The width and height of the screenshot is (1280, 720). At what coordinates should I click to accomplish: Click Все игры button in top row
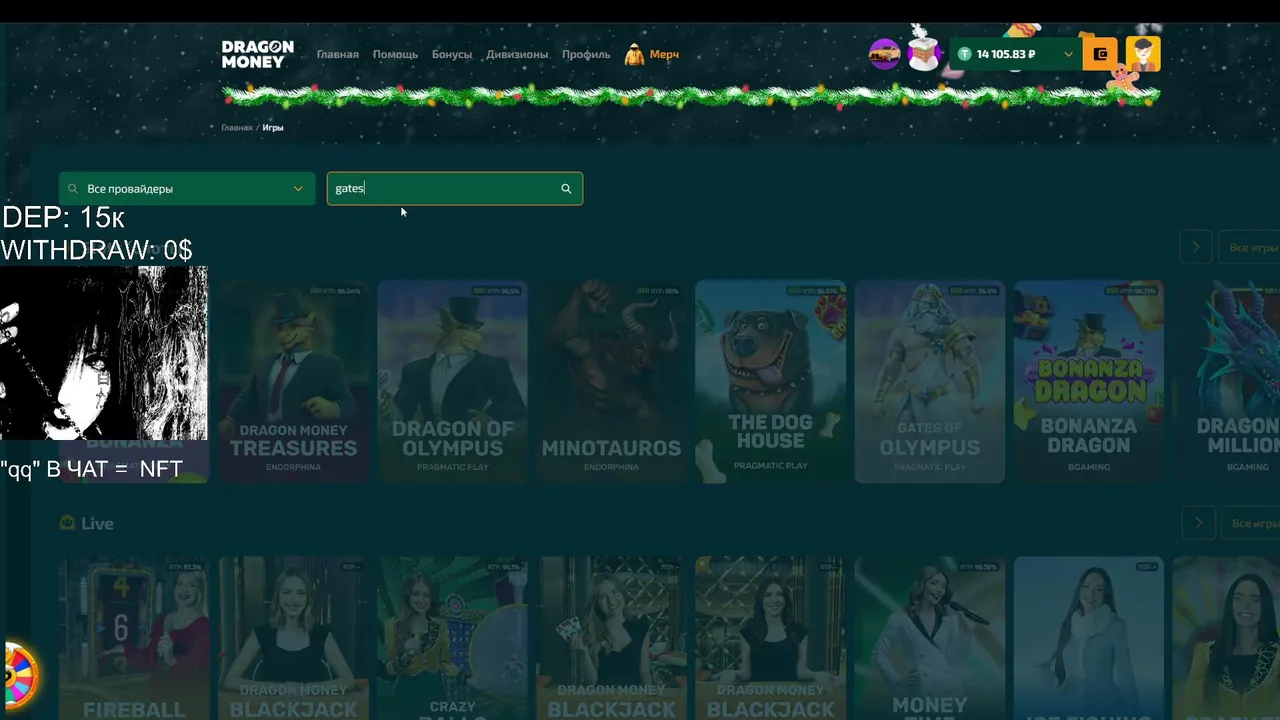click(1250, 247)
